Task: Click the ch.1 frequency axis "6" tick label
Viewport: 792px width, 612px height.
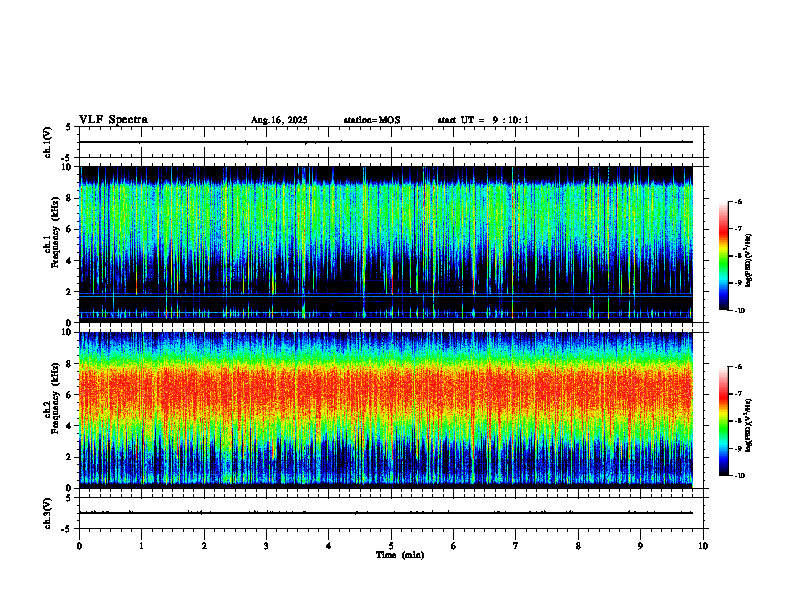Action: coord(70,230)
